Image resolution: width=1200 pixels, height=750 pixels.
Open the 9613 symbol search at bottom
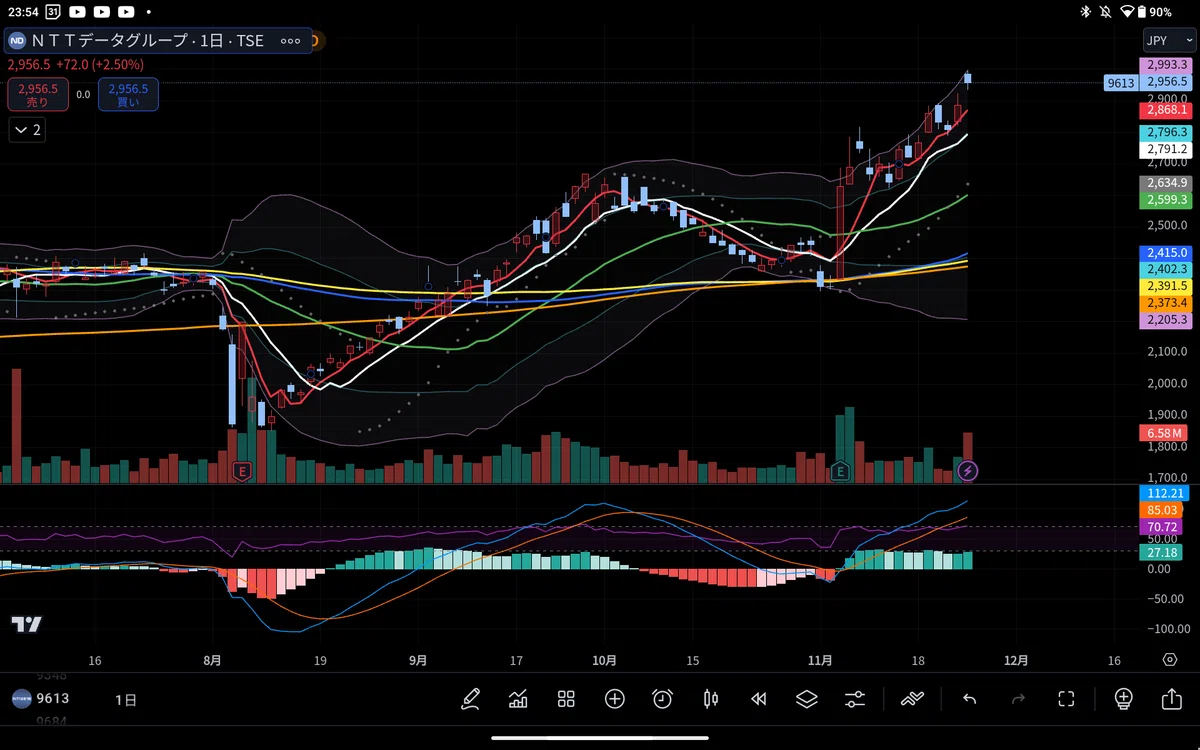(52, 699)
